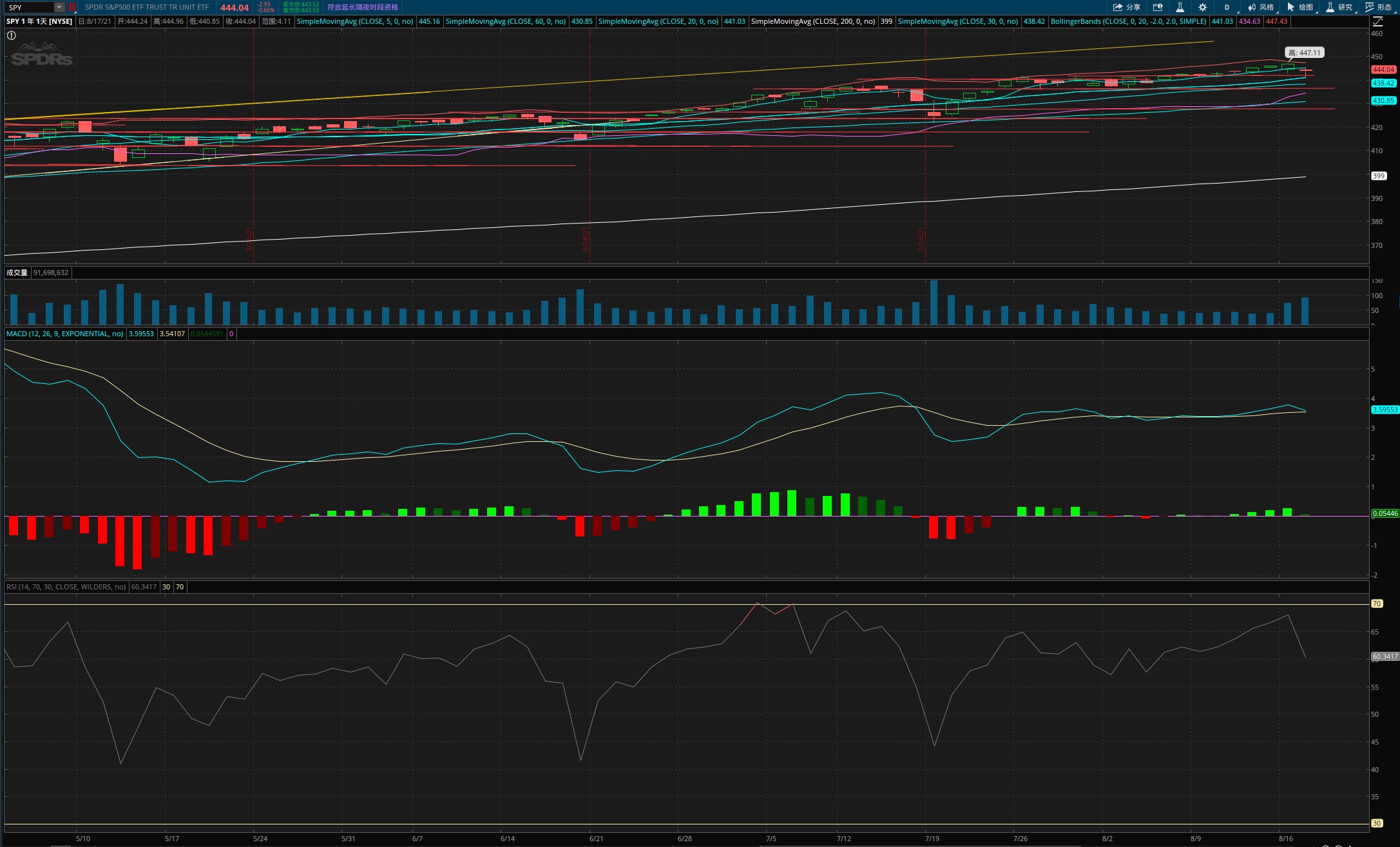Select SimpleMovingAvg (CLOSE, 20, 0, no) label

point(658,21)
